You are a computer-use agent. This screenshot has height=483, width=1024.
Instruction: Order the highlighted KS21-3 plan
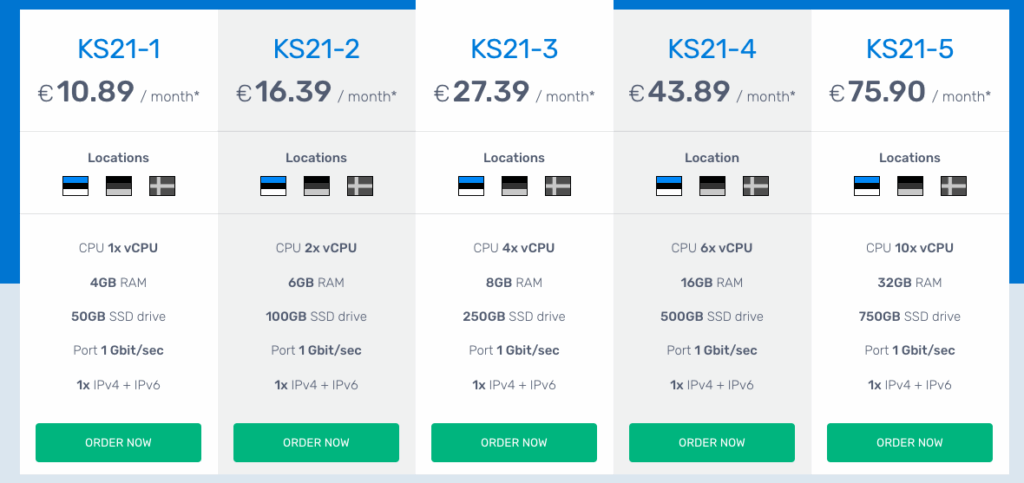(514, 443)
